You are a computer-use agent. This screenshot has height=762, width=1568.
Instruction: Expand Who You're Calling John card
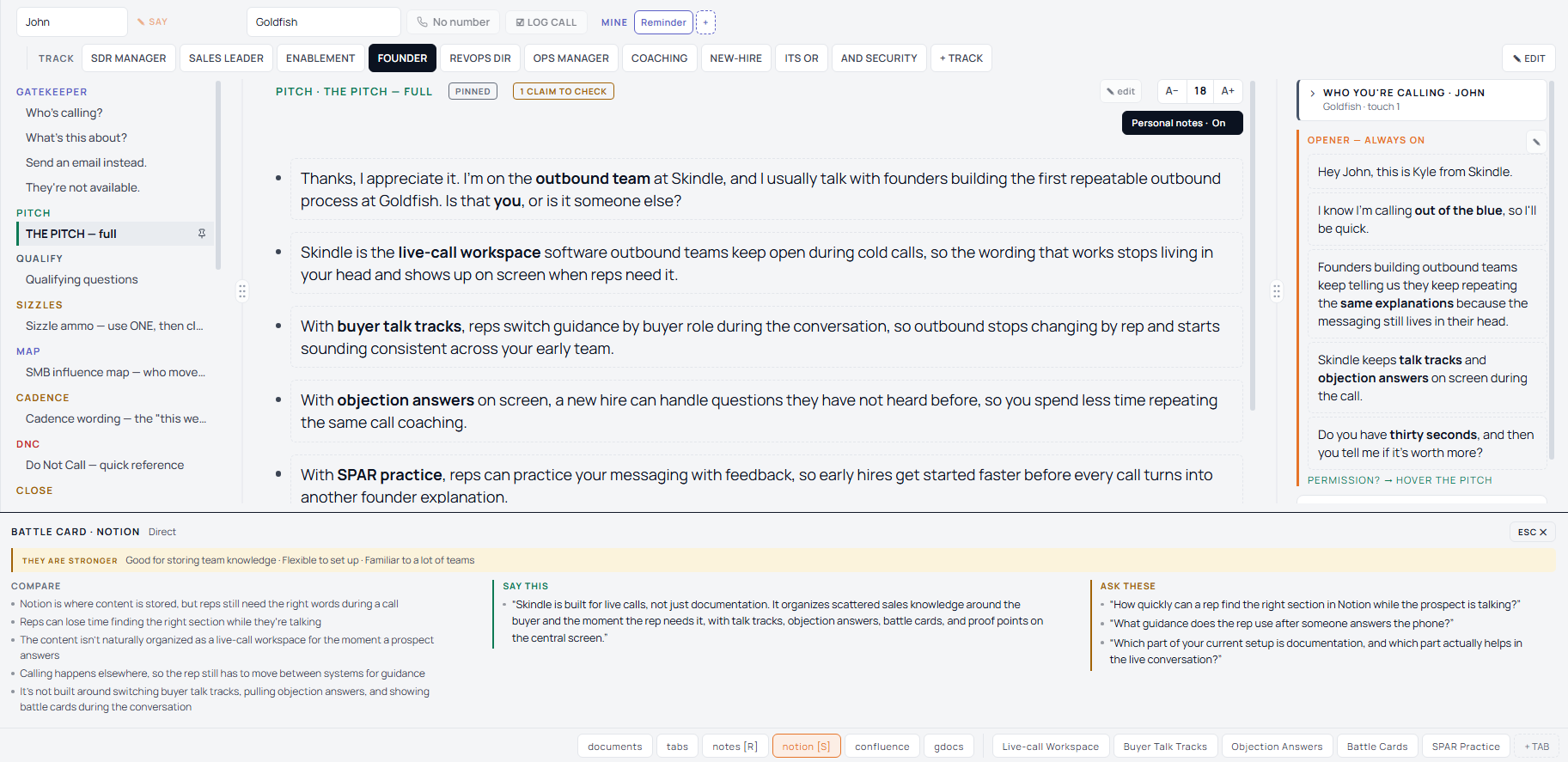[x=1422, y=100]
